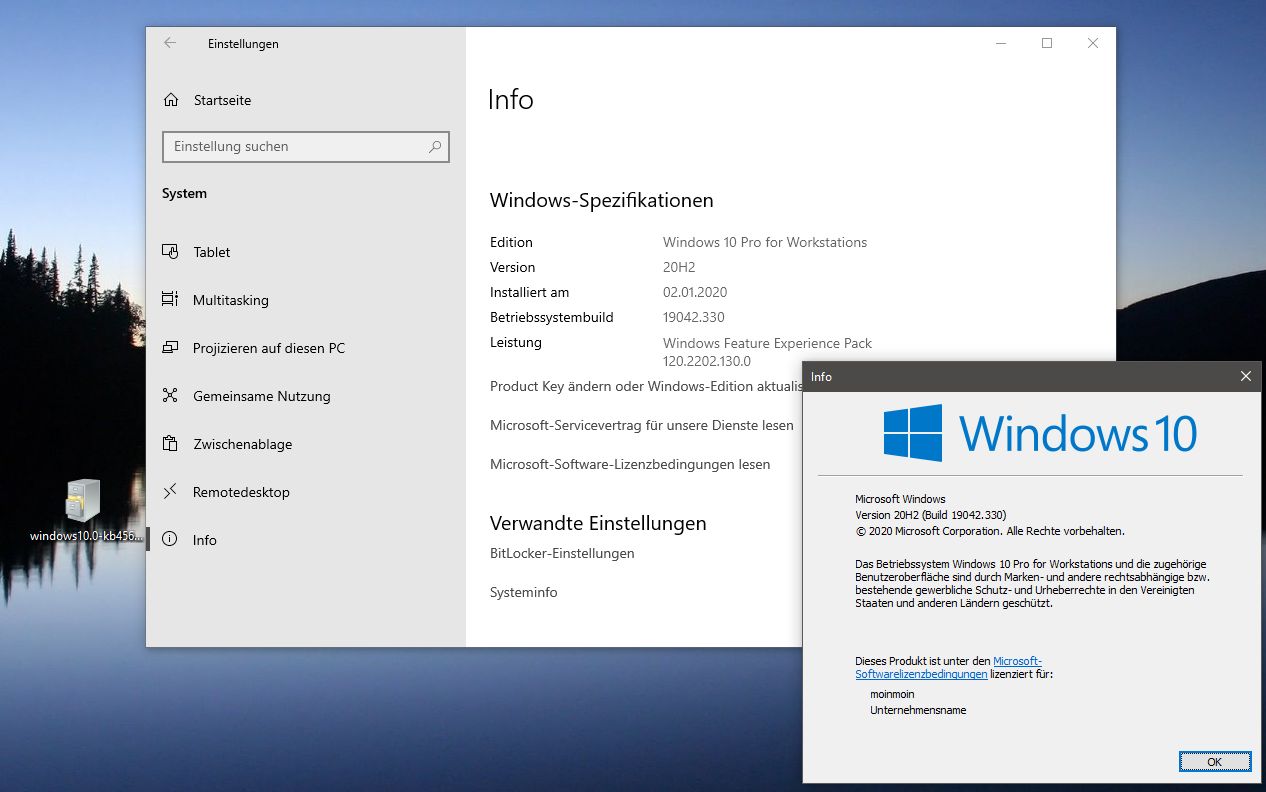The height and width of the screenshot is (792, 1266).
Task: Click the install date '02.01.2020'
Action: coord(695,292)
